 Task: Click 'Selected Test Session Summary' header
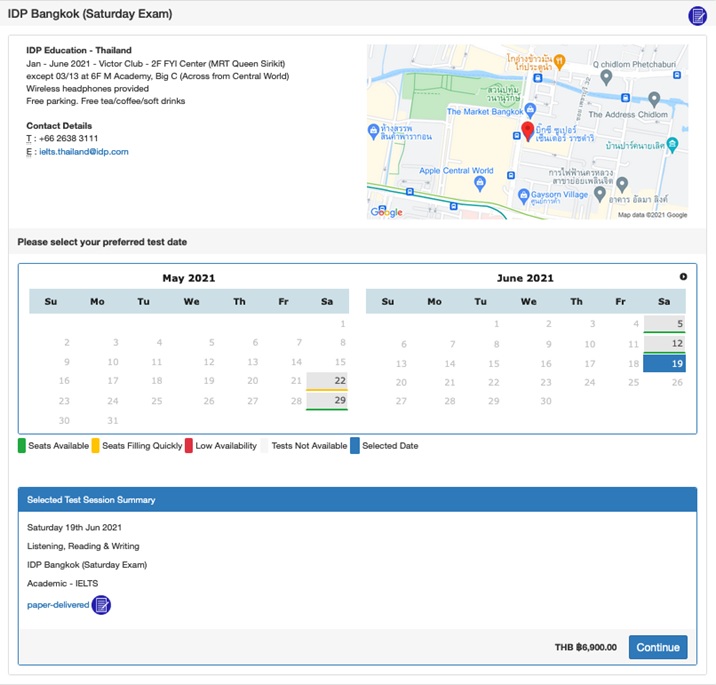click(91, 500)
